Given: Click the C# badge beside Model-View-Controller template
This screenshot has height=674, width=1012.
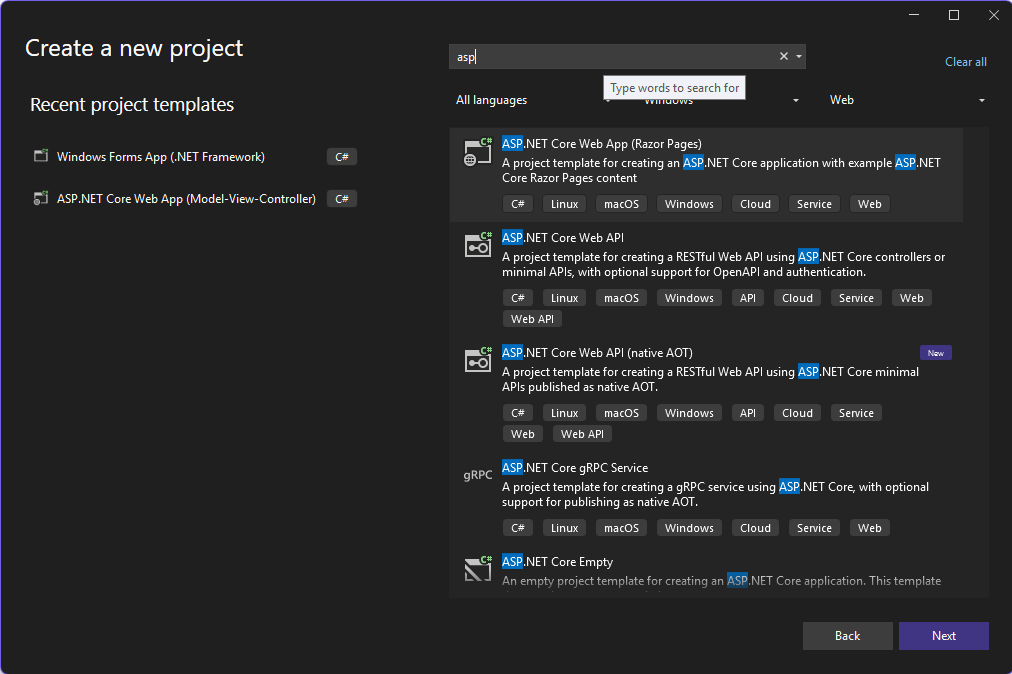Looking at the screenshot, I should tap(342, 199).
